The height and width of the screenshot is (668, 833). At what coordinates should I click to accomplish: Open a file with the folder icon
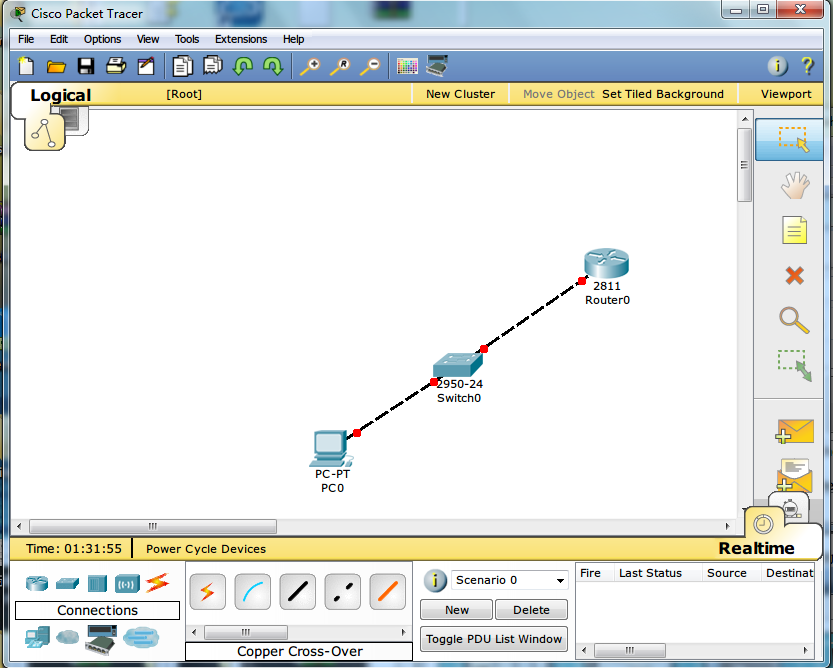pyautogui.click(x=56, y=66)
